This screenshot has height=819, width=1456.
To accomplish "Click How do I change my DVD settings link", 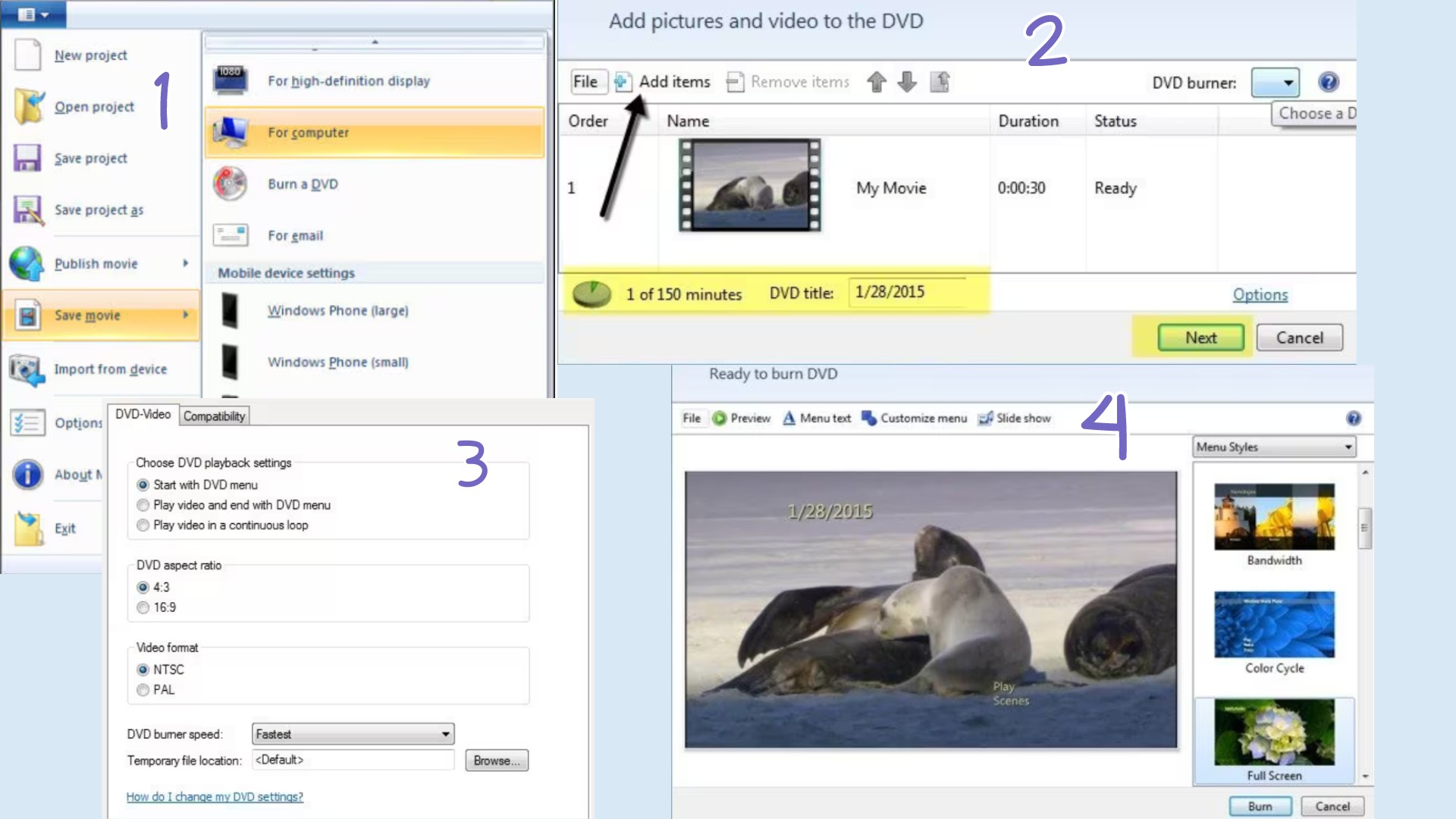I will [214, 797].
